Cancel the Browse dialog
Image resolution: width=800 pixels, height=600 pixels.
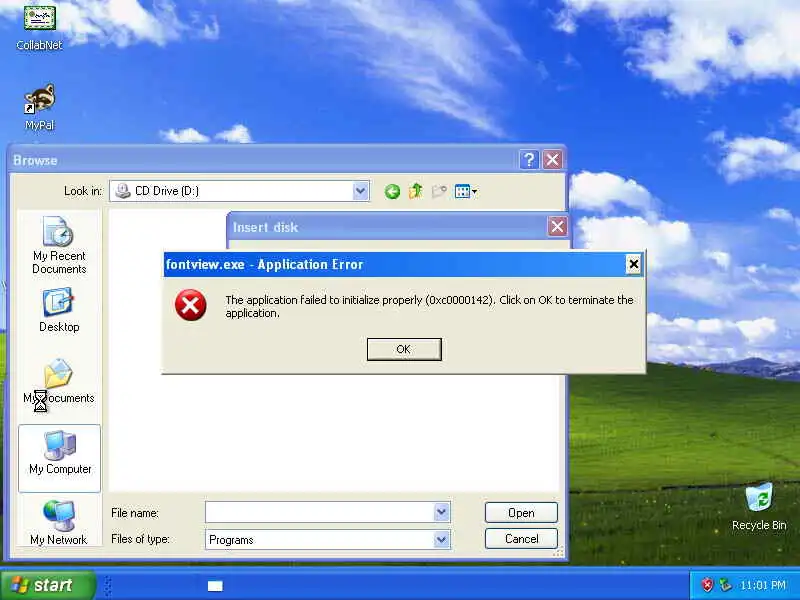point(521,539)
